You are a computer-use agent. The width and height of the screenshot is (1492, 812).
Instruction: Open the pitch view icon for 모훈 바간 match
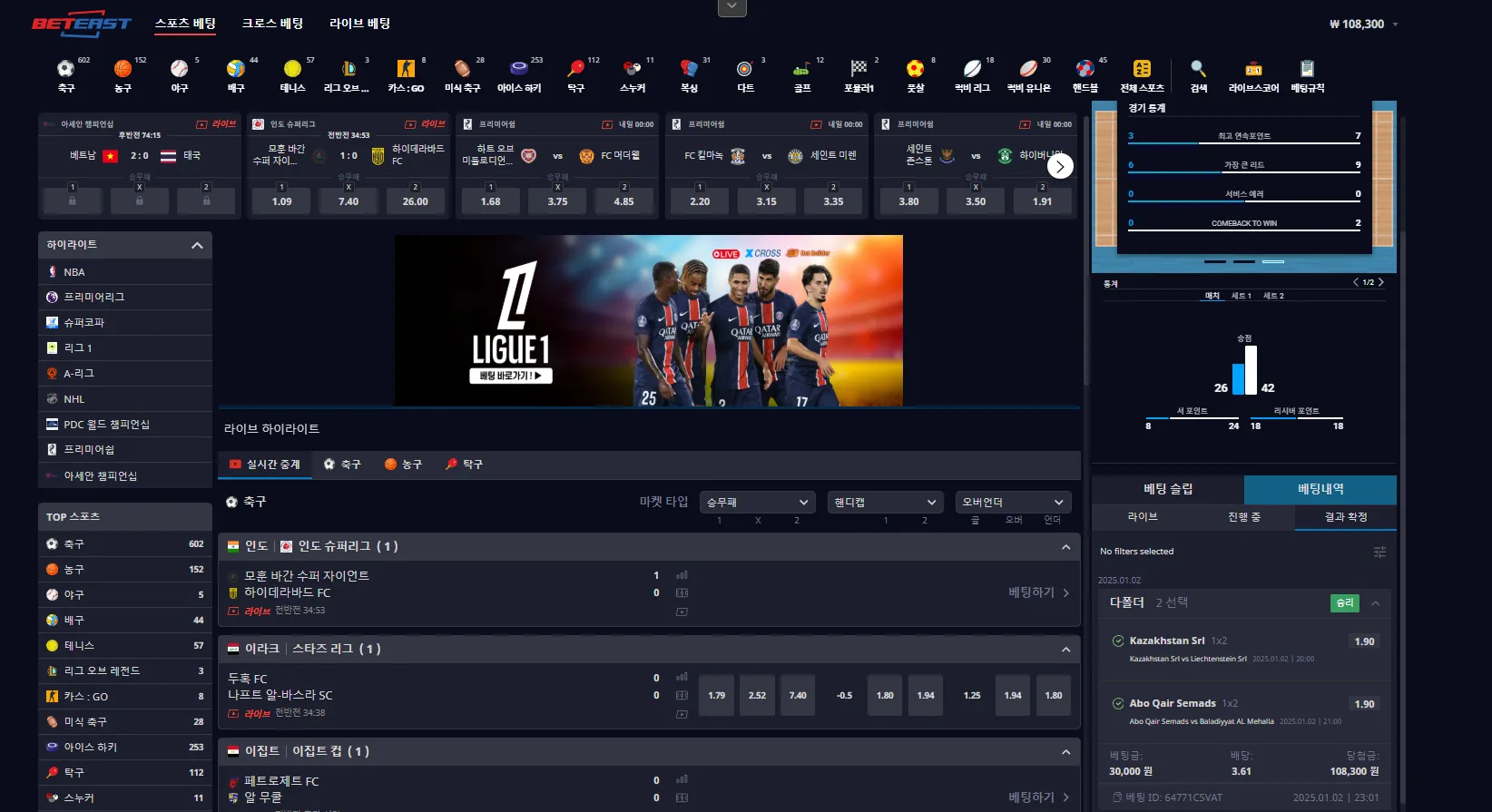682,592
